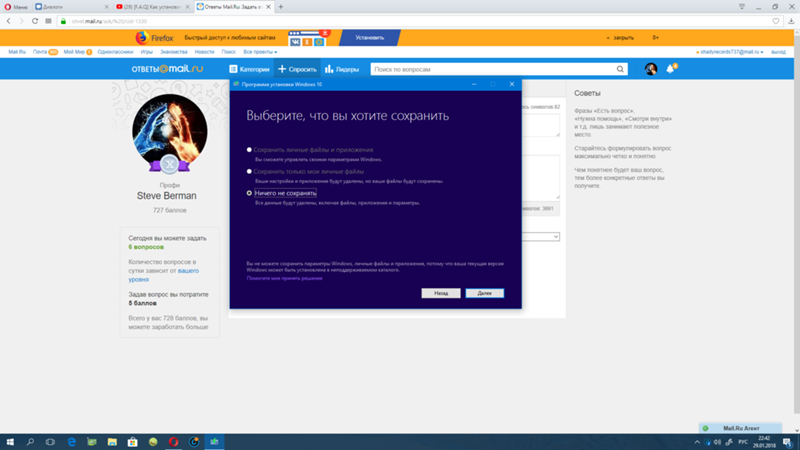Image resolution: width=800 pixels, height=450 pixels.
Task: Click the 'выход' logout link
Action: [x=778, y=52]
